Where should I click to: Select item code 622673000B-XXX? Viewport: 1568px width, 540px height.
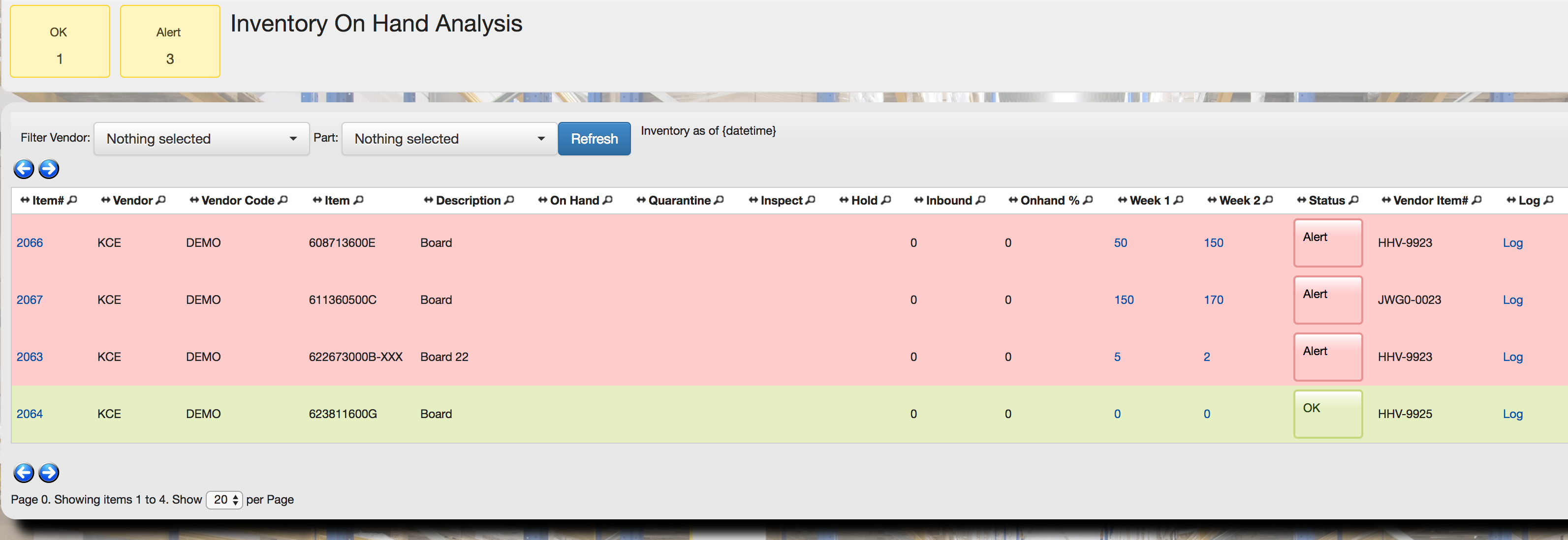click(x=355, y=357)
